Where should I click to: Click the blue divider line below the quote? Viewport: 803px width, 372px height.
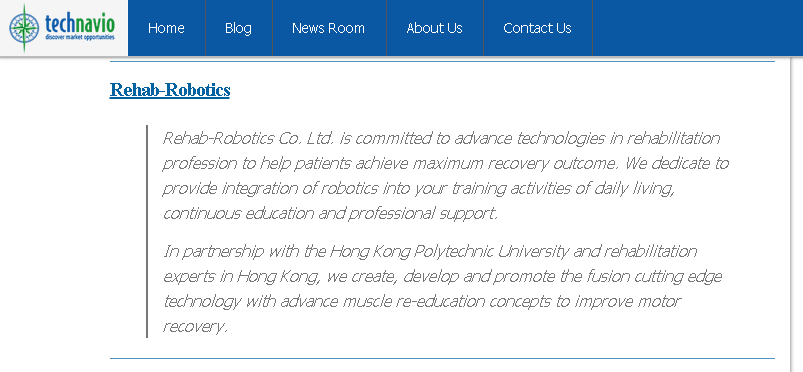[x=442, y=358]
